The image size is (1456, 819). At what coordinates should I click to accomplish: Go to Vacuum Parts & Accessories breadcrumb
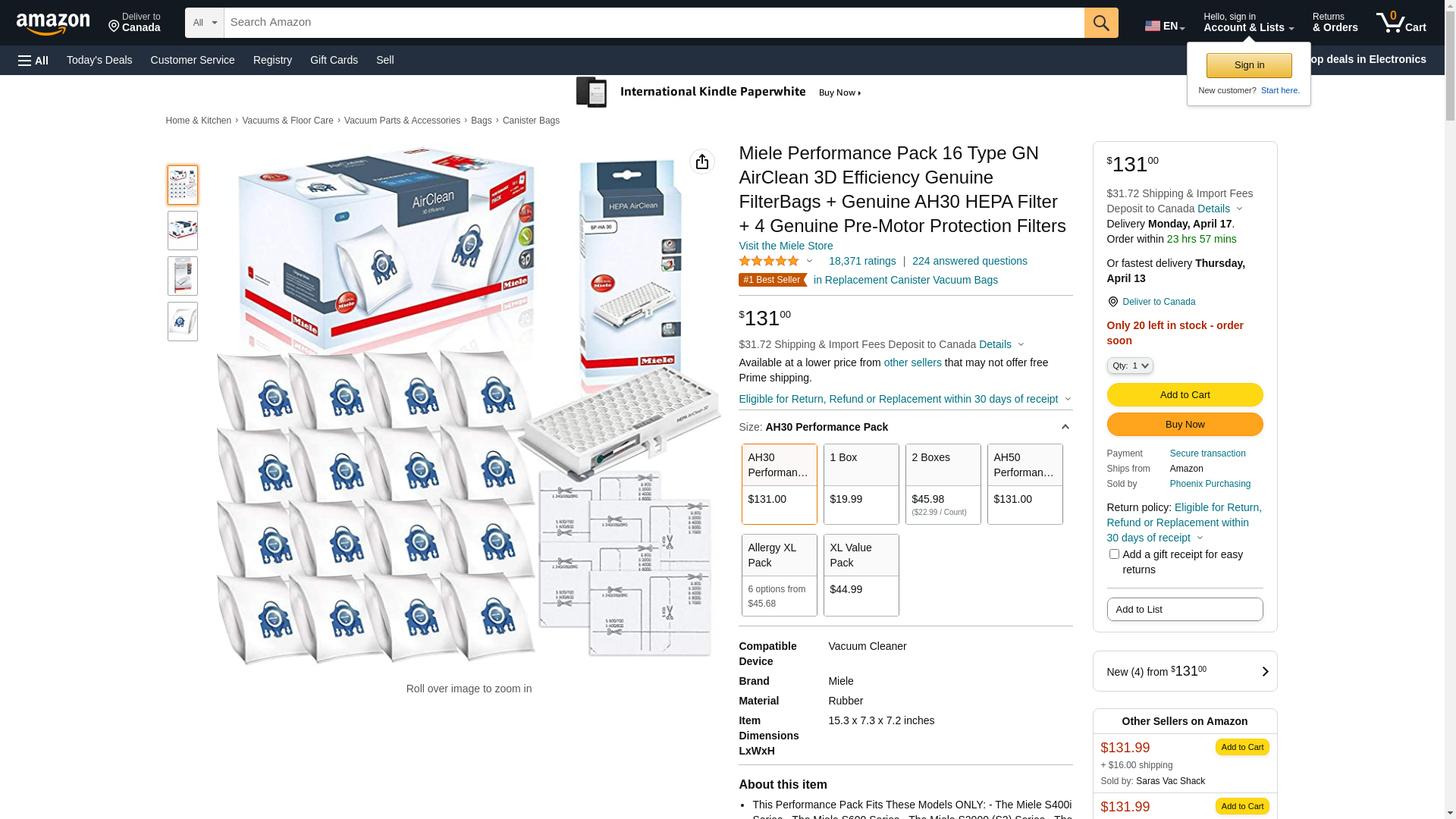[402, 121]
